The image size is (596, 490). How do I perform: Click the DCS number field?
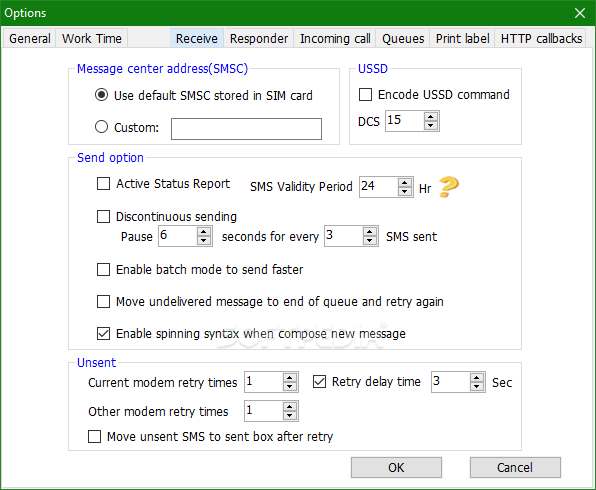click(404, 121)
